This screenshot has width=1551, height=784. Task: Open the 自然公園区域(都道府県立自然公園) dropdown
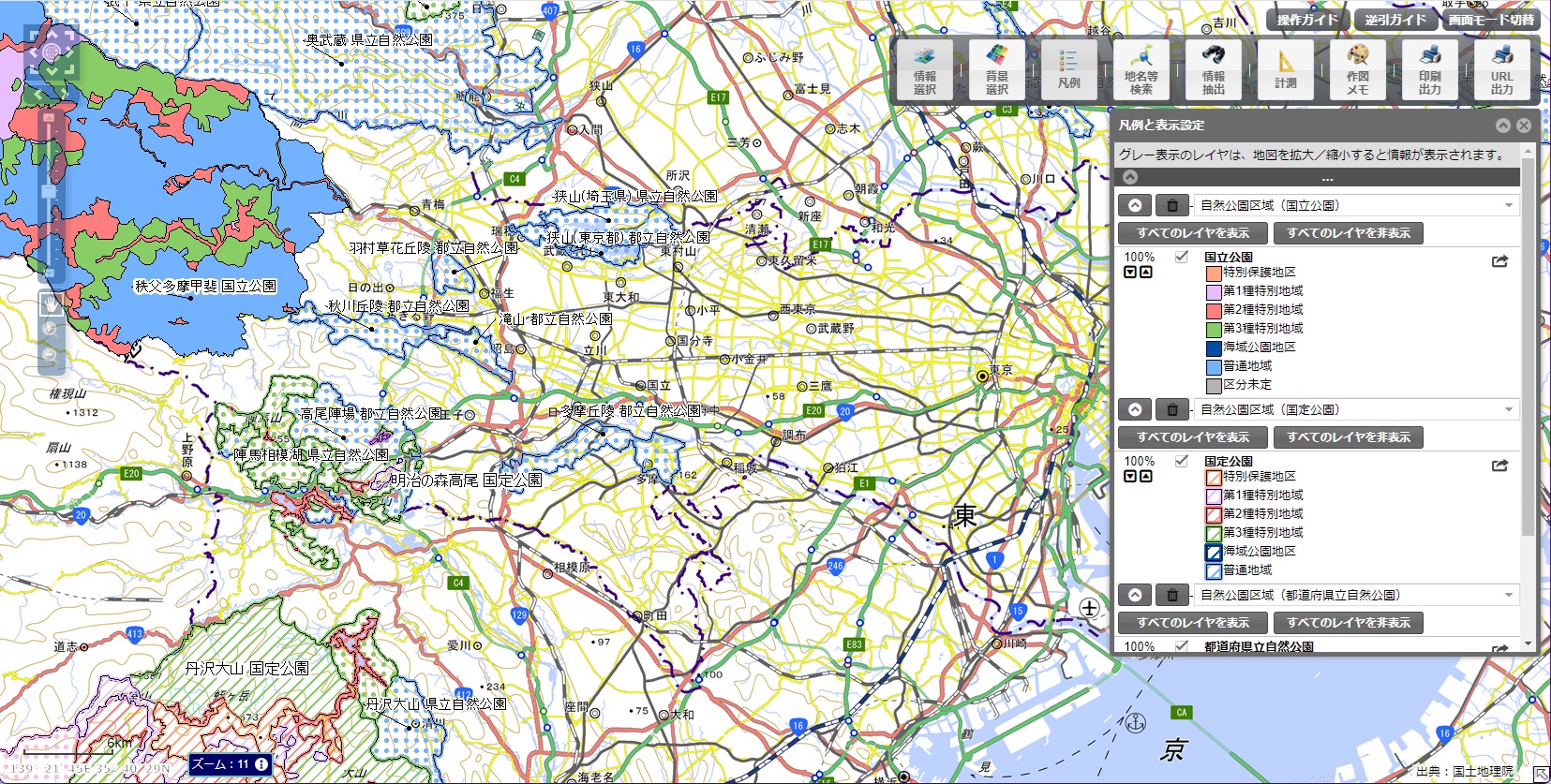point(1356,595)
